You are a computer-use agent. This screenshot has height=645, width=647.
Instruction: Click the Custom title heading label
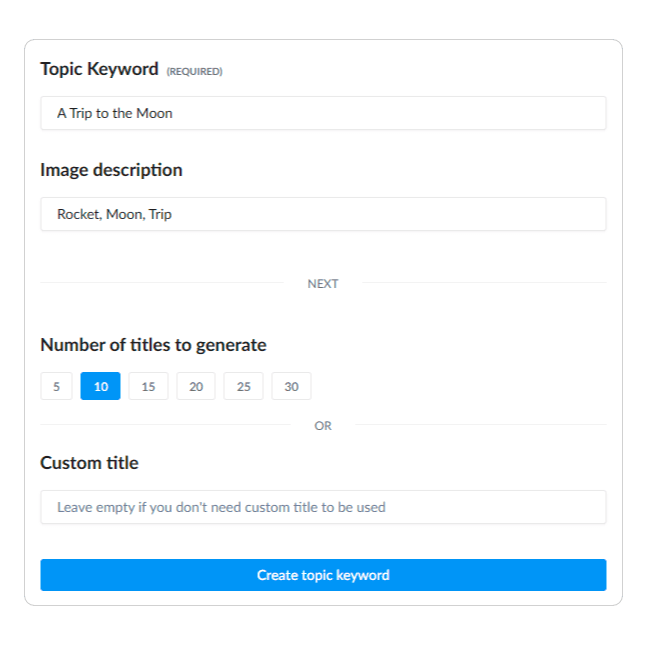(90, 463)
